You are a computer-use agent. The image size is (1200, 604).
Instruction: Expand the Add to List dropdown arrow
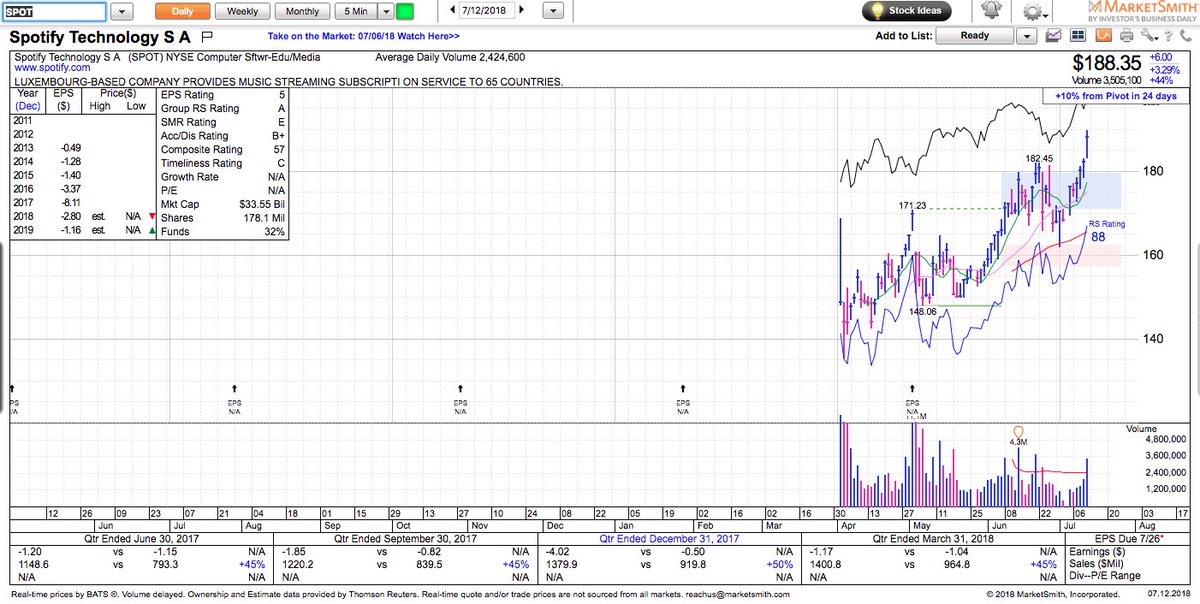click(x=1026, y=36)
